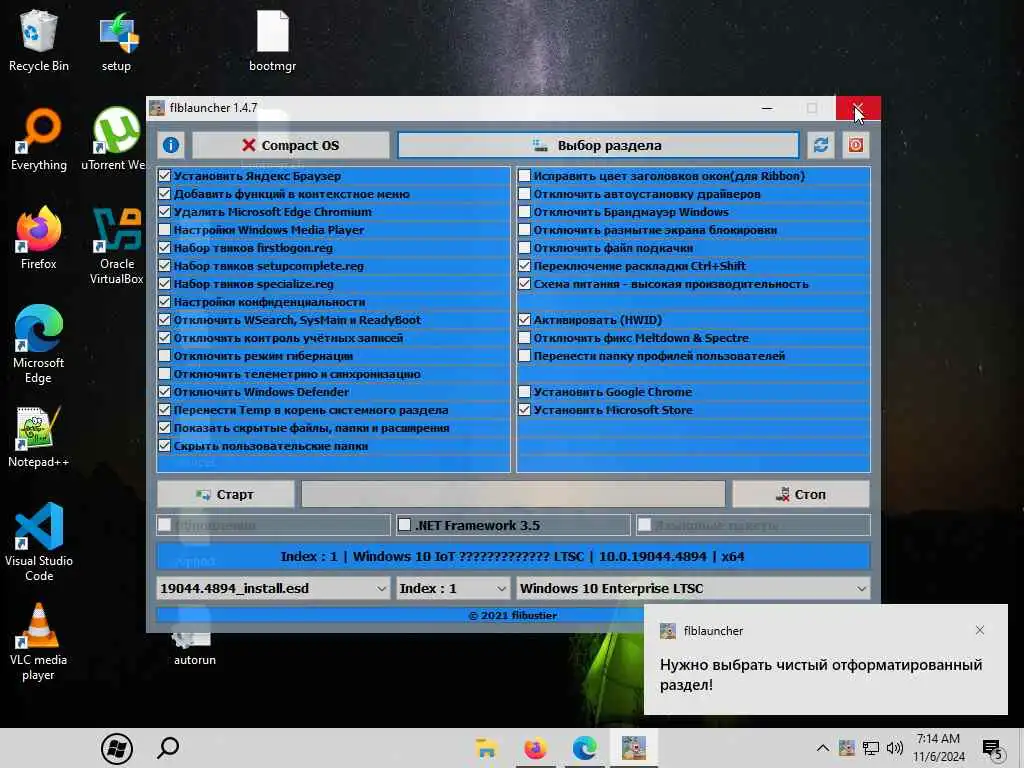
Task: Switch to Firefox in taskbar
Action: click(535, 748)
